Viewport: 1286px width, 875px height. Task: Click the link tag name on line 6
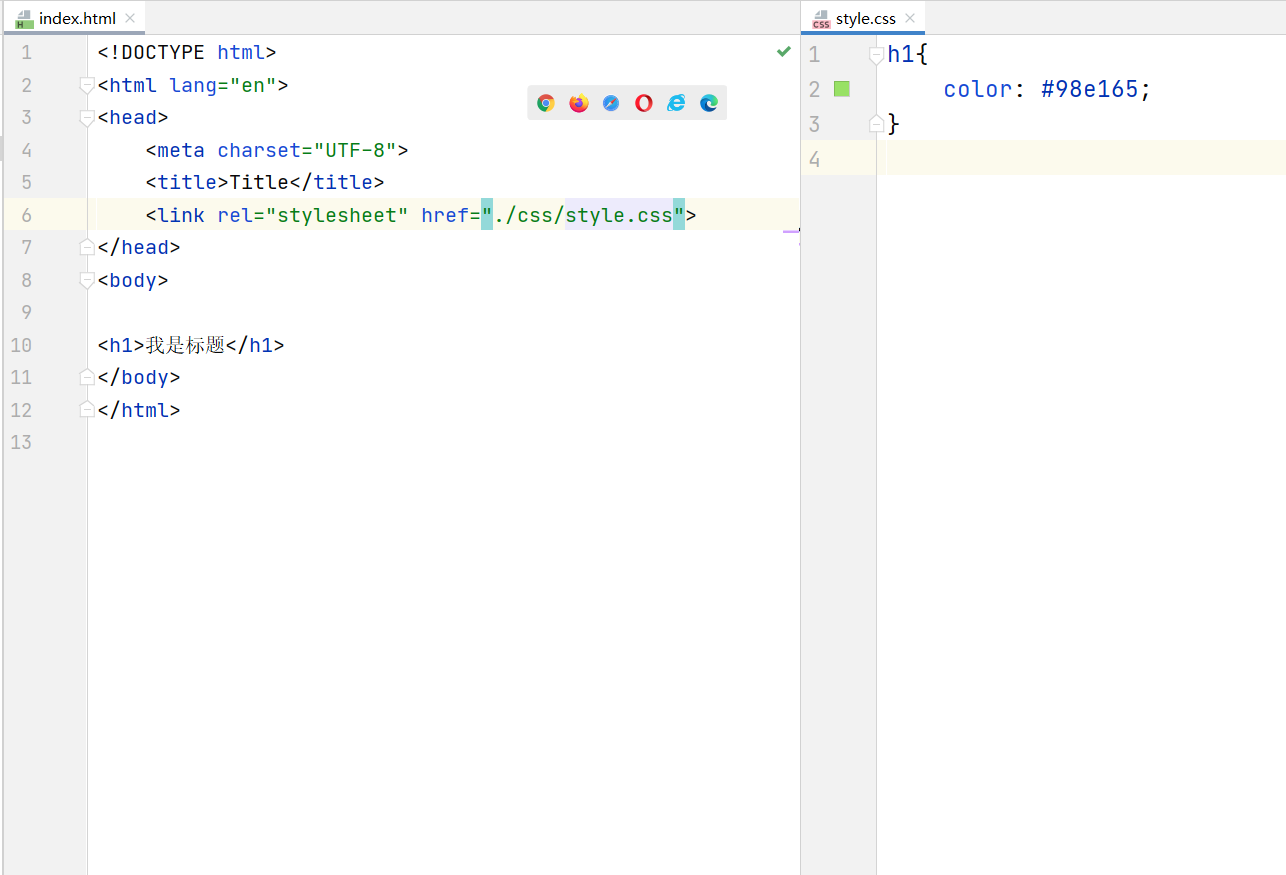point(181,215)
